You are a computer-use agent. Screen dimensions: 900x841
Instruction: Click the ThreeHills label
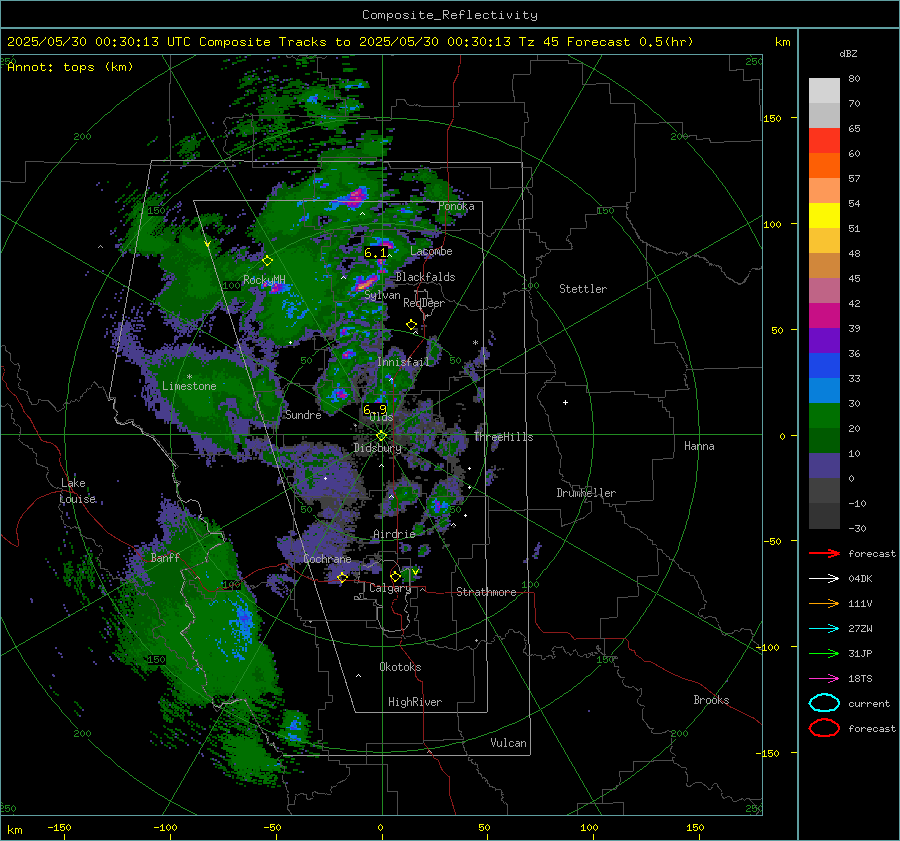[503, 437]
